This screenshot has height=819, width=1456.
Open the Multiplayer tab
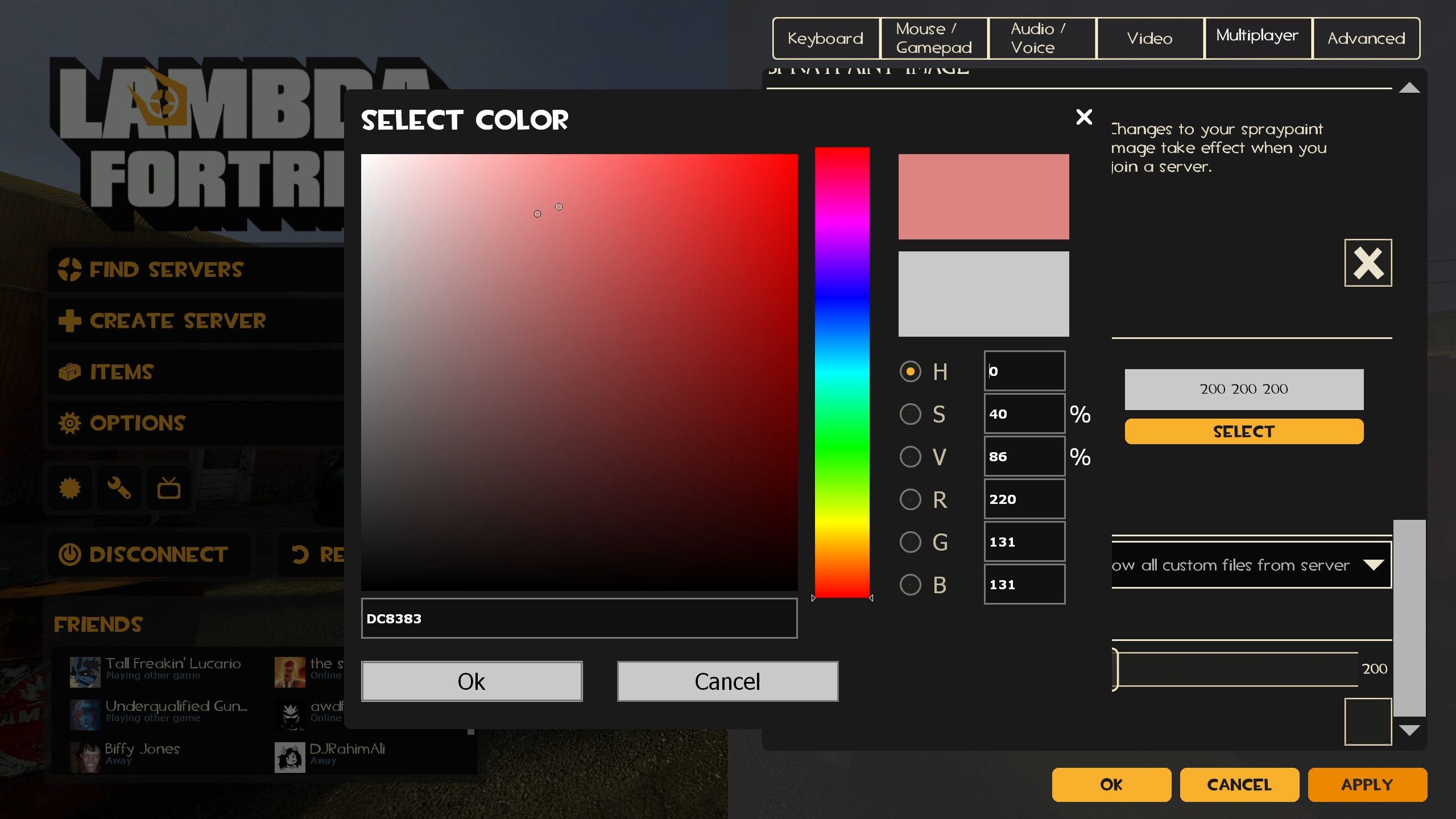pos(1257,38)
